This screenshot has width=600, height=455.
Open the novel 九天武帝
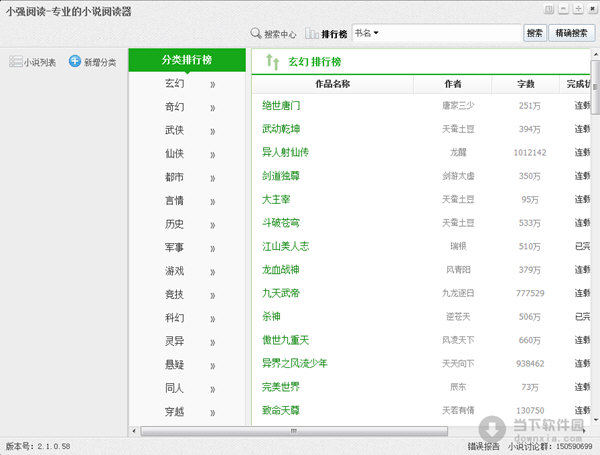[281, 293]
